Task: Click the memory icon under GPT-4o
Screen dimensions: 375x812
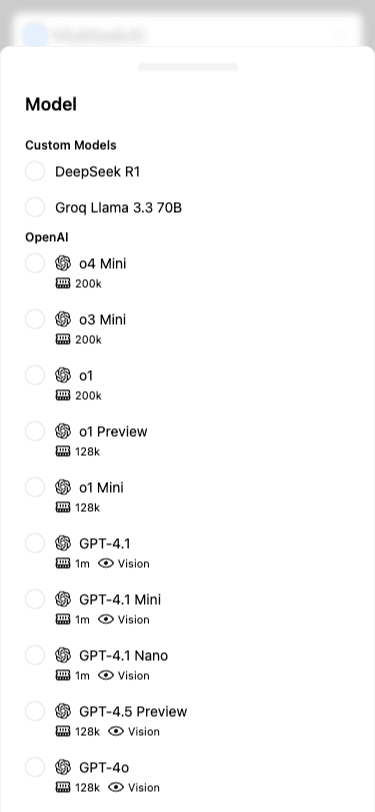Action: tap(63, 787)
